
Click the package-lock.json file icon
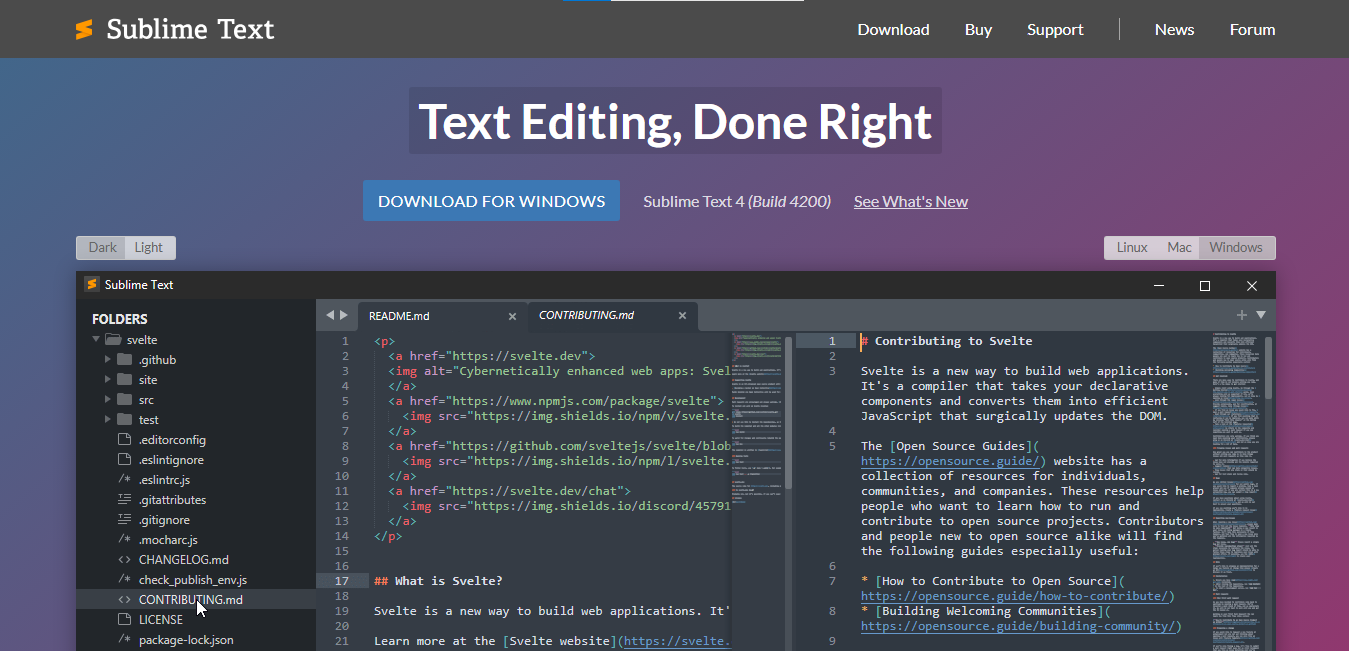coord(124,639)
